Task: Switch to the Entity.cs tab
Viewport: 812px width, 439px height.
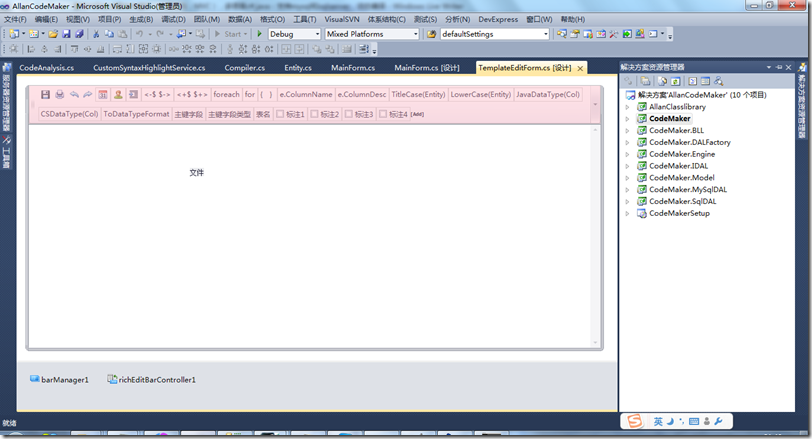Action: (298, 68)
